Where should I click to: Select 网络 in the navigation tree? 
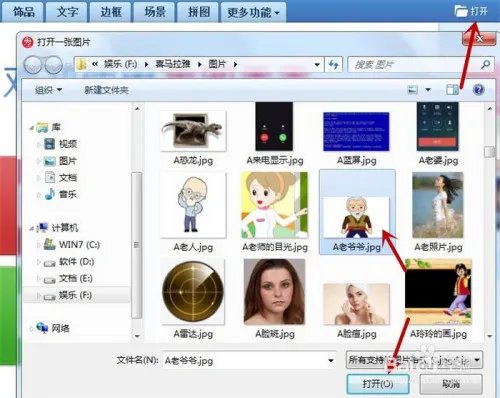tap(52, 328)
